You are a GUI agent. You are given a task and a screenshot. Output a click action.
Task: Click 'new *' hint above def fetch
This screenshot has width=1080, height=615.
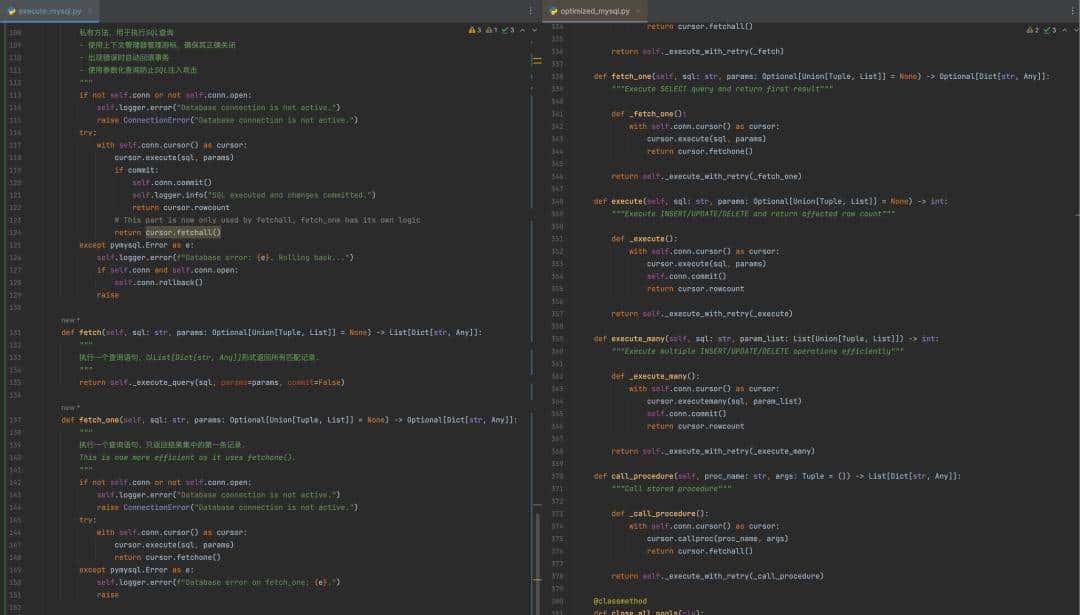(x=70, y=320)
